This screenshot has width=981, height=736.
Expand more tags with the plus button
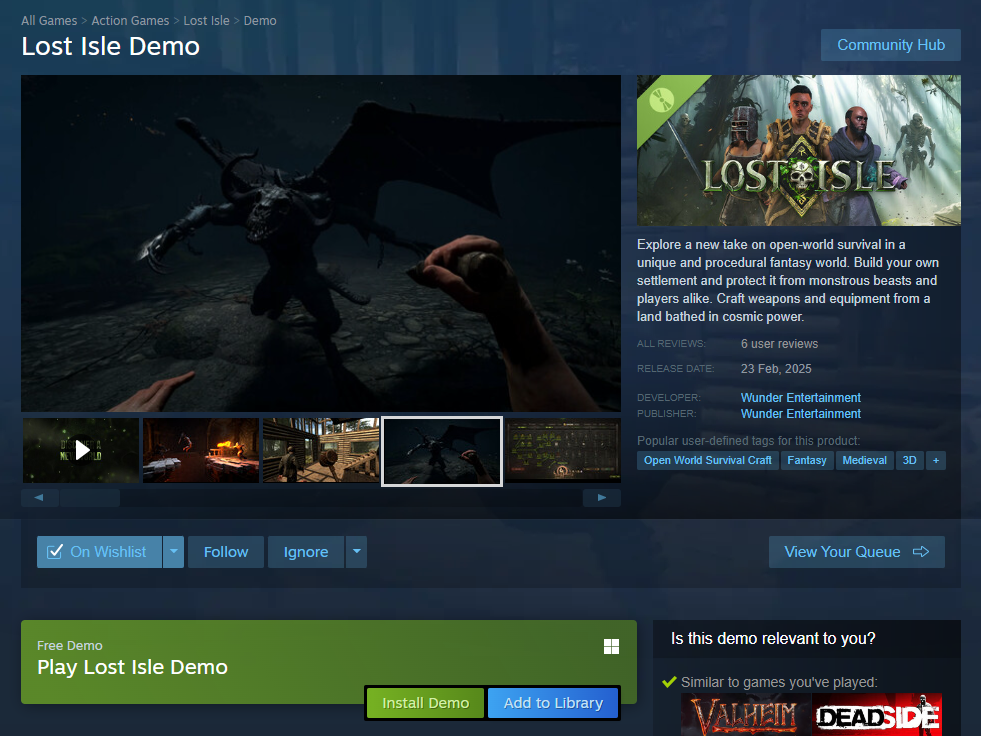click(936, 461)
